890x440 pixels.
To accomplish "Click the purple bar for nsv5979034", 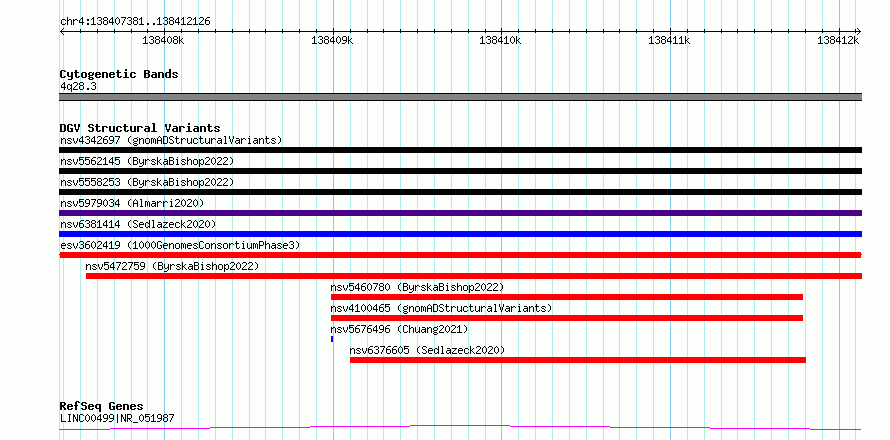I will coord(460,213).
